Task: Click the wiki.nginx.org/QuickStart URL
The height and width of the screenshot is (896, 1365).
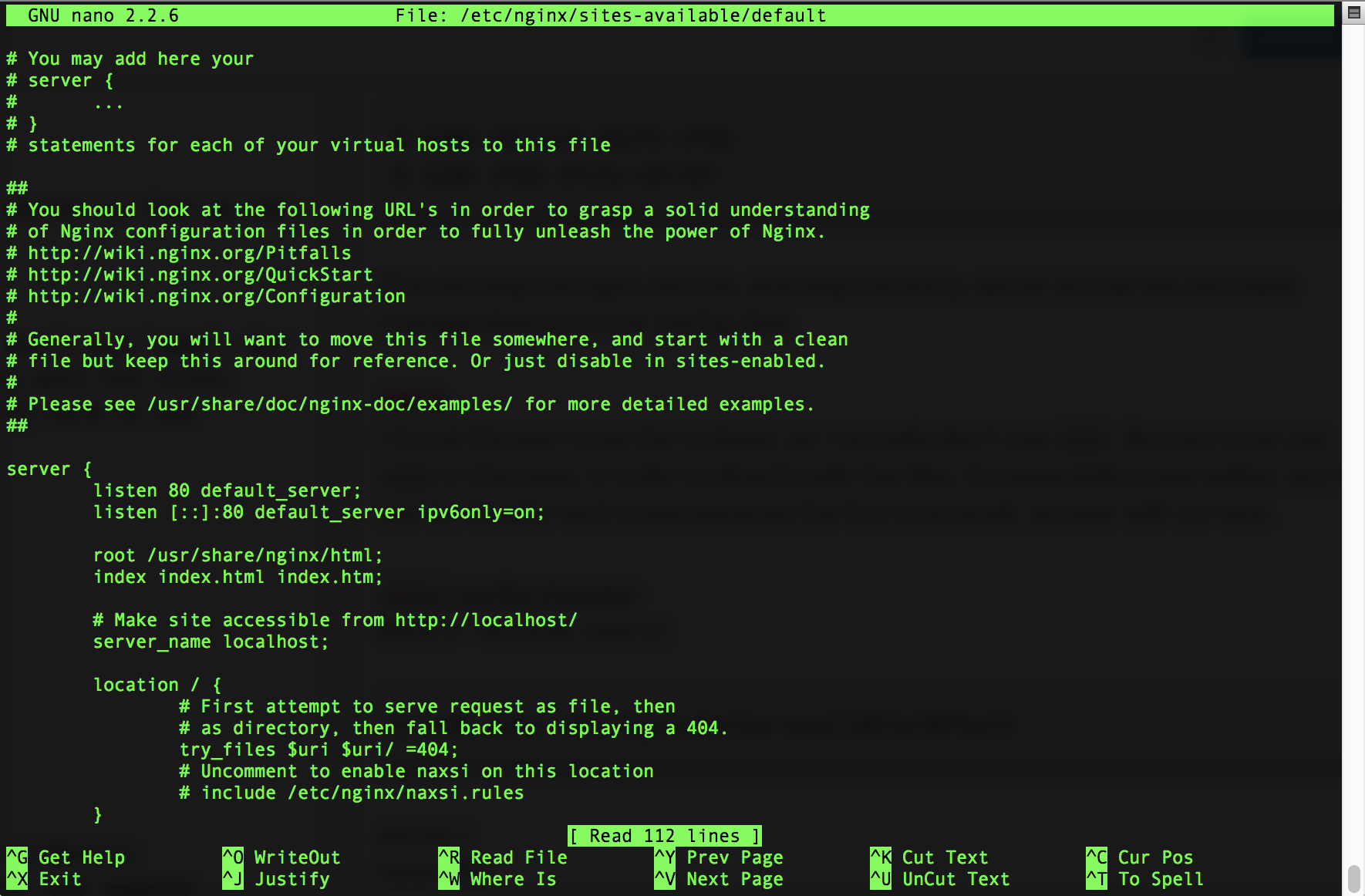Action: [200, 275]
